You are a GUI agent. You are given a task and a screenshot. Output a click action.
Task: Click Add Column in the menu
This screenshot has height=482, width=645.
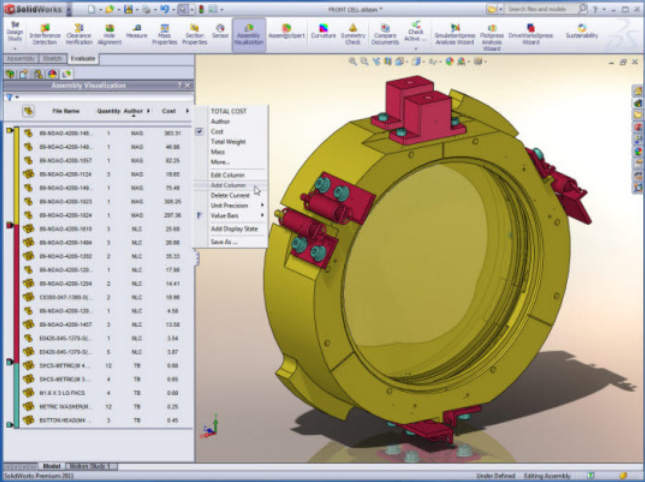pos(228,185)
